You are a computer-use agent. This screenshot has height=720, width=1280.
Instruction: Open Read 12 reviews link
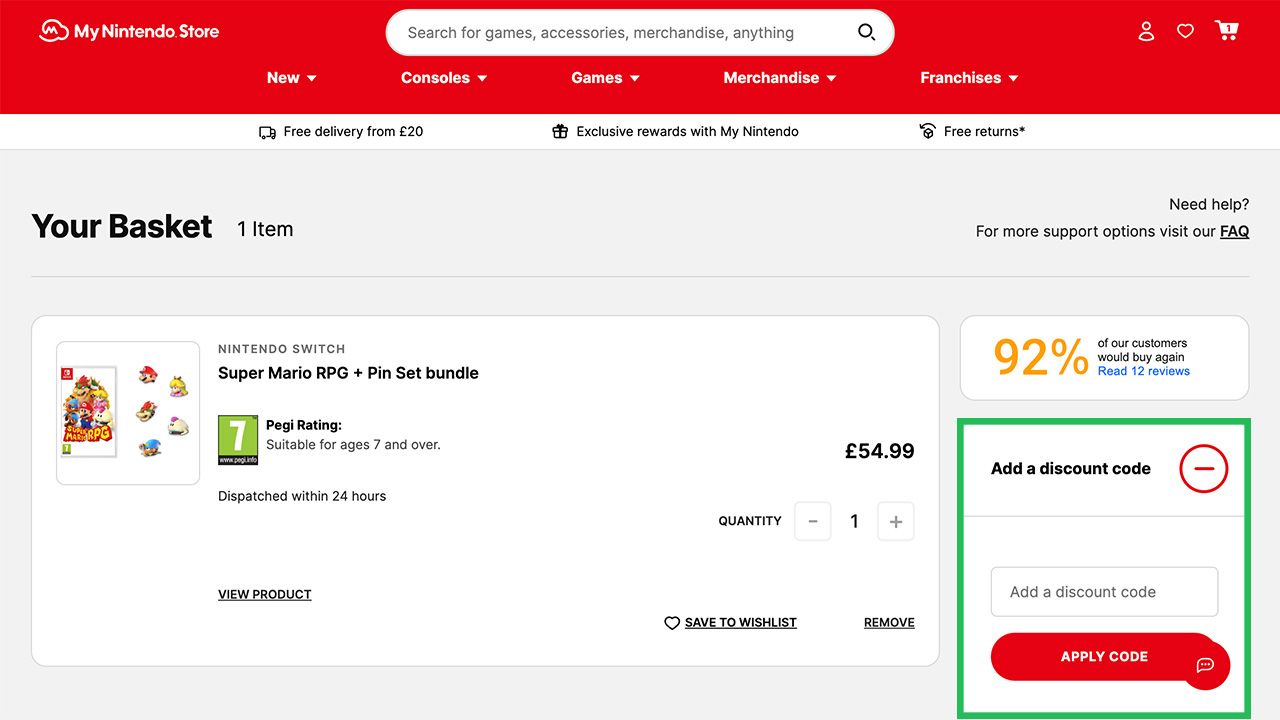tap(1143, 371)
